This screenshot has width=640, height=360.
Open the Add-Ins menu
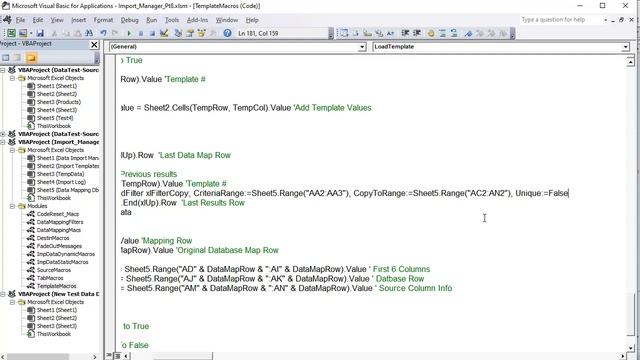197,20
